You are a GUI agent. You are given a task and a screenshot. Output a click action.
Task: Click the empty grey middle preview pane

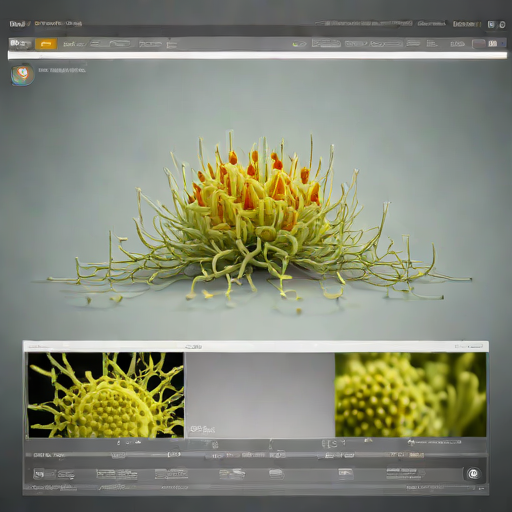click(x=260, y=395)
